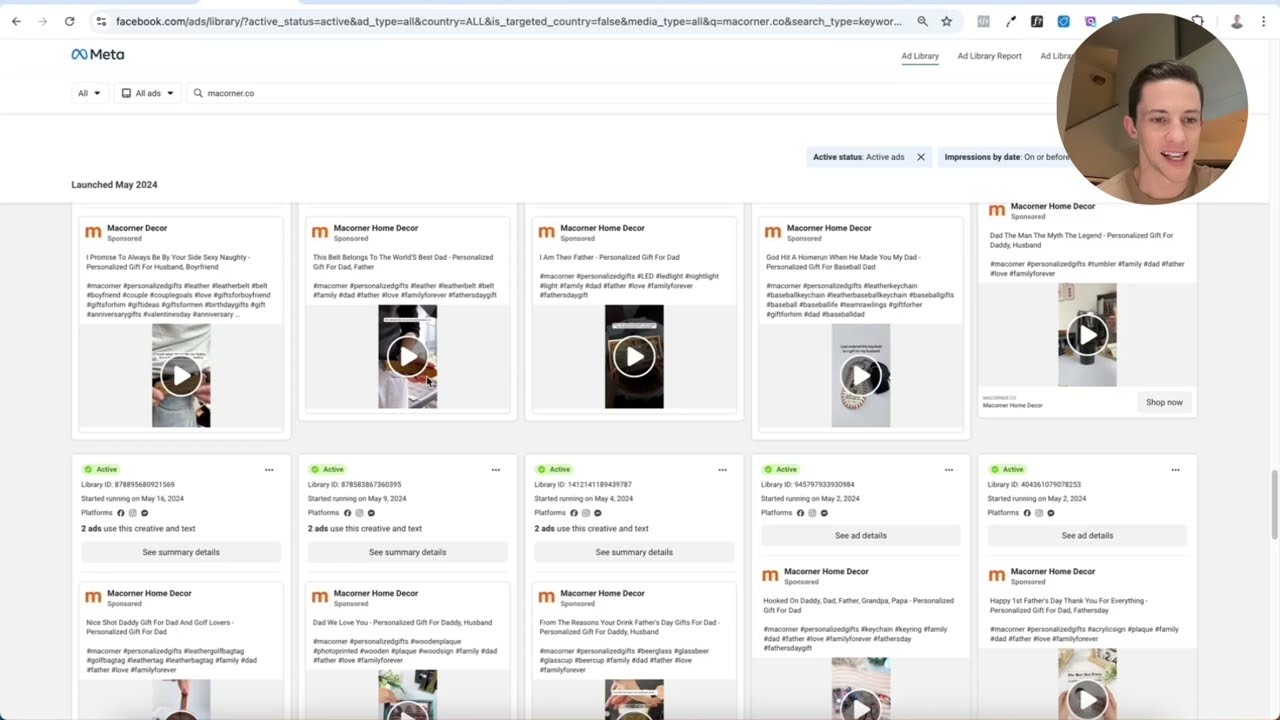
Task: Select the Facebook Ad Library URL in address bar
Action: tap(508, 21)
